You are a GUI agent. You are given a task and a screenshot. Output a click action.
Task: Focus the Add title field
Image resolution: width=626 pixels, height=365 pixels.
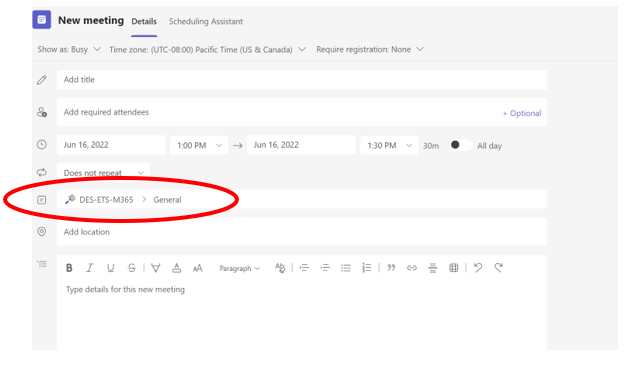pyautogui.click(x=302, y=80)
